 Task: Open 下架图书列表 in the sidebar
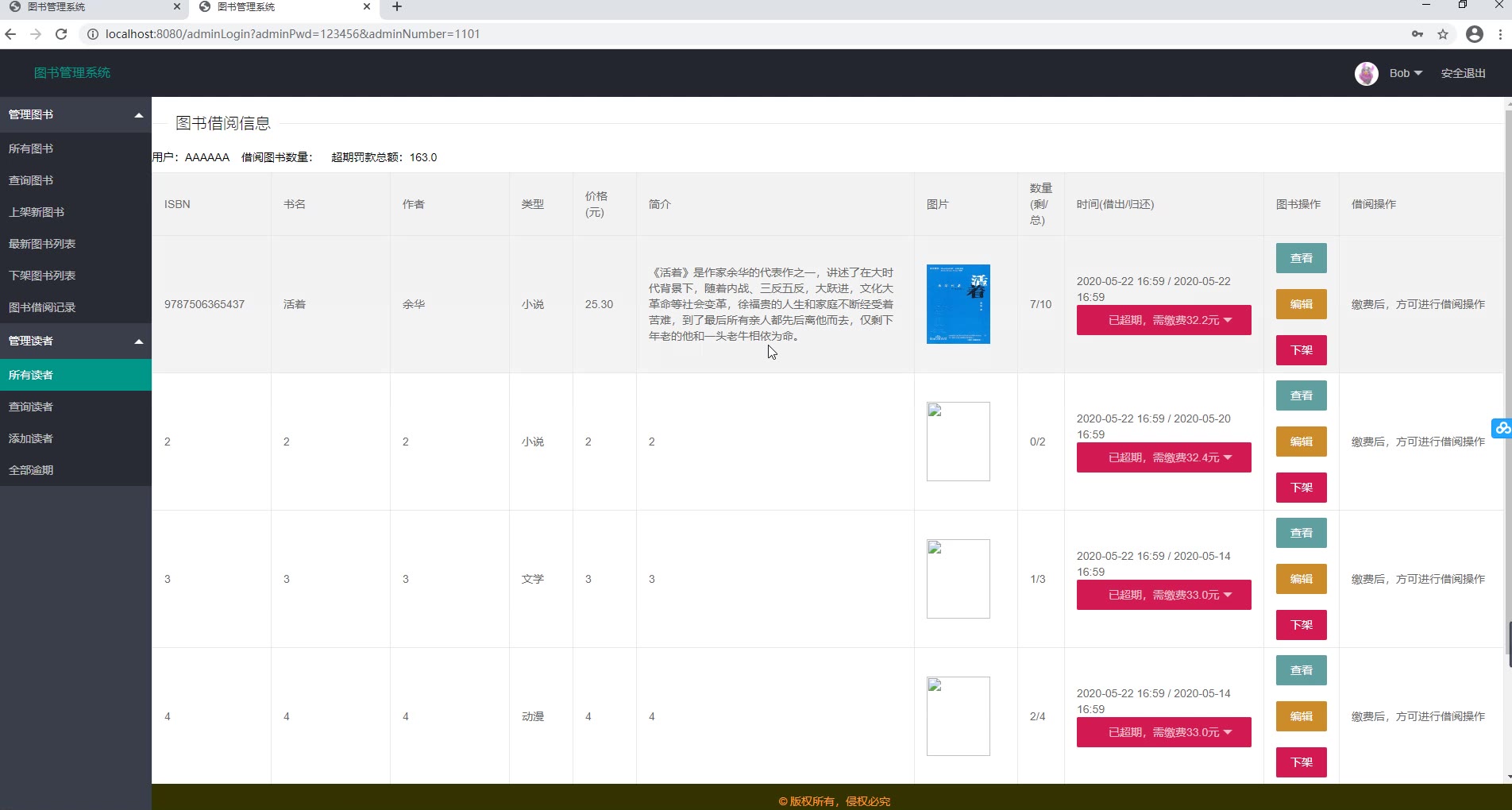pyautogui.click(x=75, y=276)
